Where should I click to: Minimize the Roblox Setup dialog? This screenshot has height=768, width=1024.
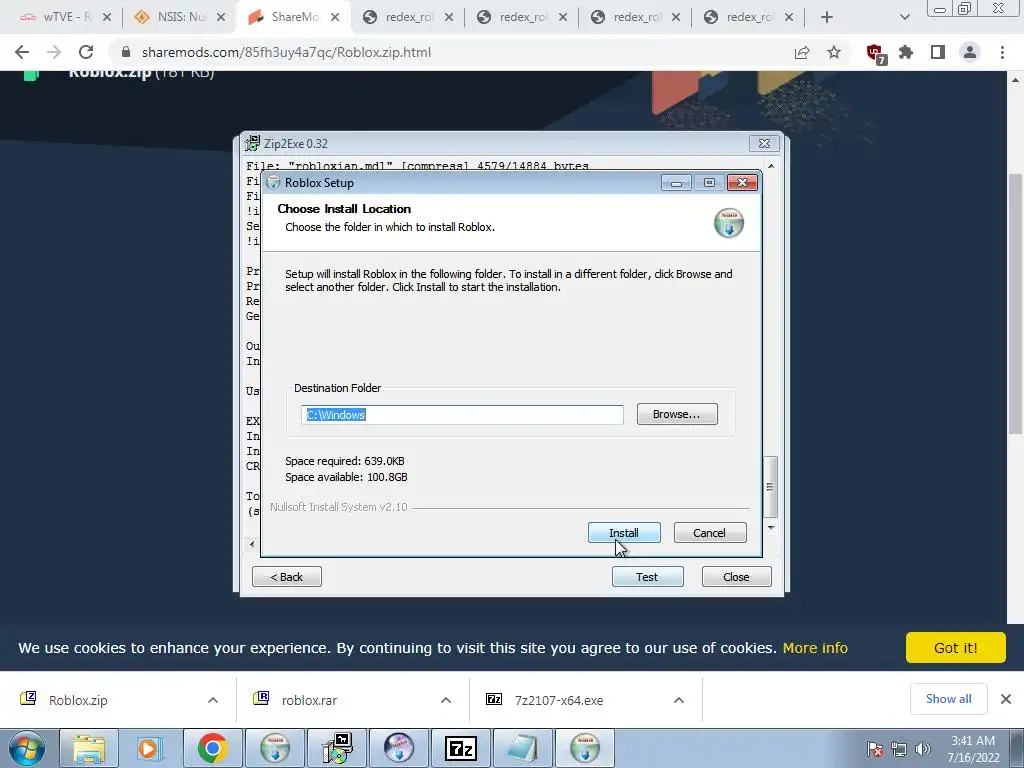click(676, 183)
